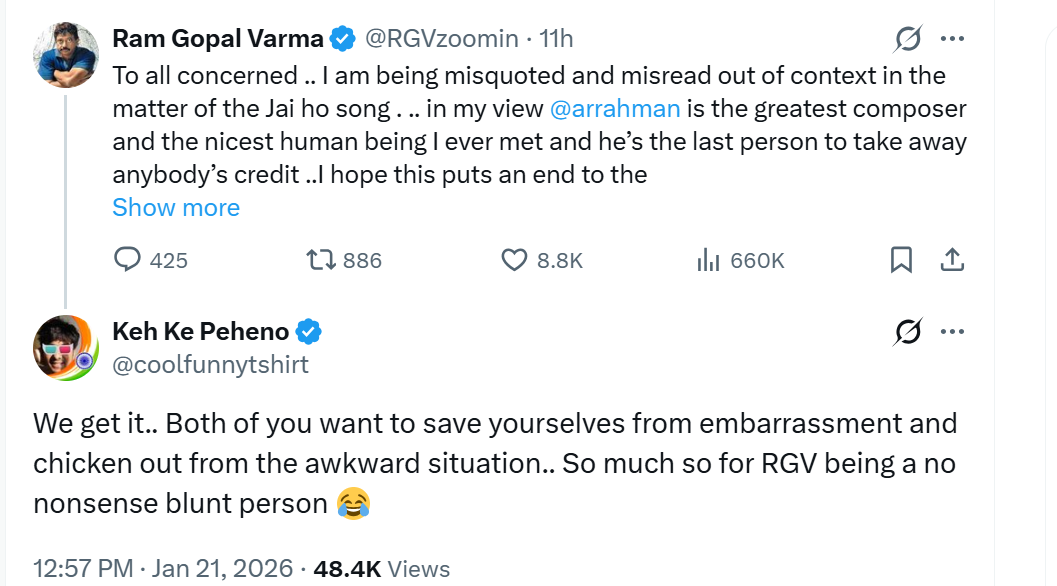This screenshot has width=1057, height=586.
Task: Click the retweet icon showing 886
Action: pos(321,260)
